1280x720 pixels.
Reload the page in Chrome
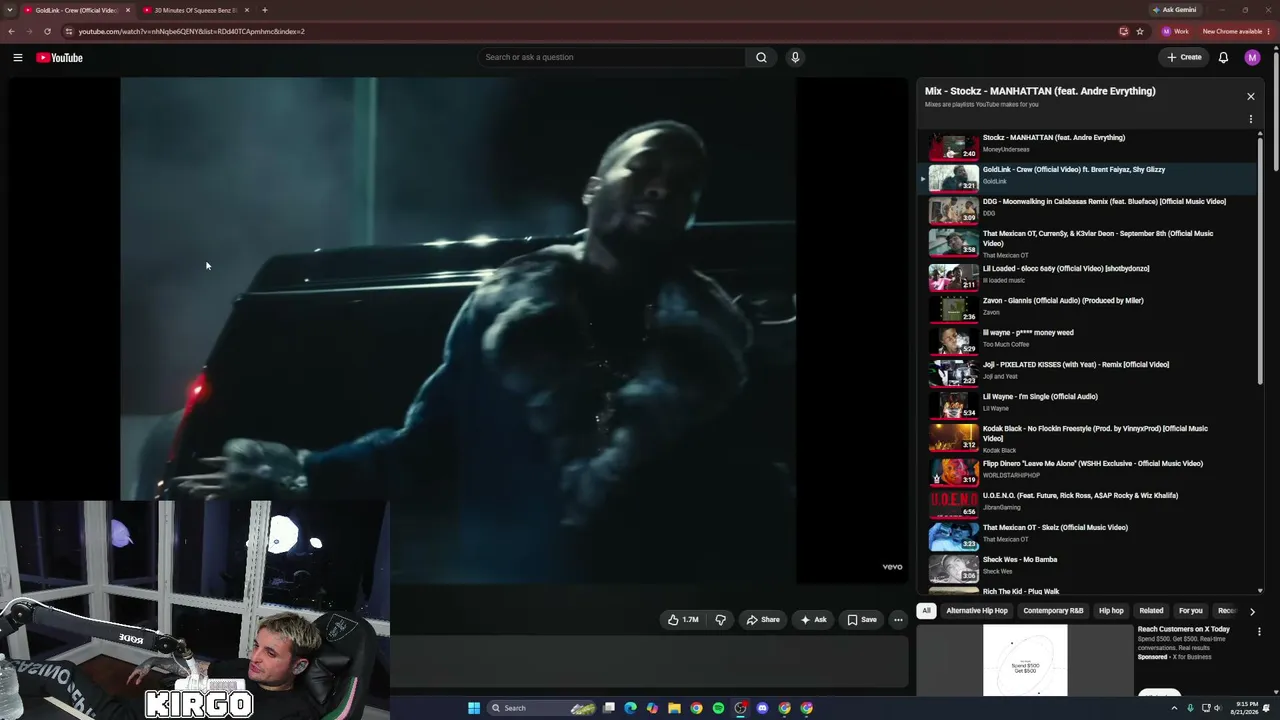coord(47,31)
